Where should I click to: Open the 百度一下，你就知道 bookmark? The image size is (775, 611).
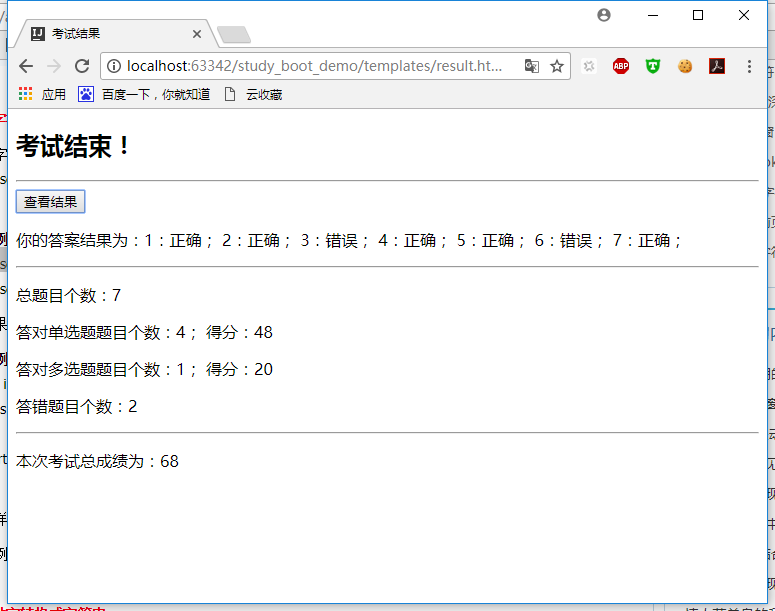144,94
